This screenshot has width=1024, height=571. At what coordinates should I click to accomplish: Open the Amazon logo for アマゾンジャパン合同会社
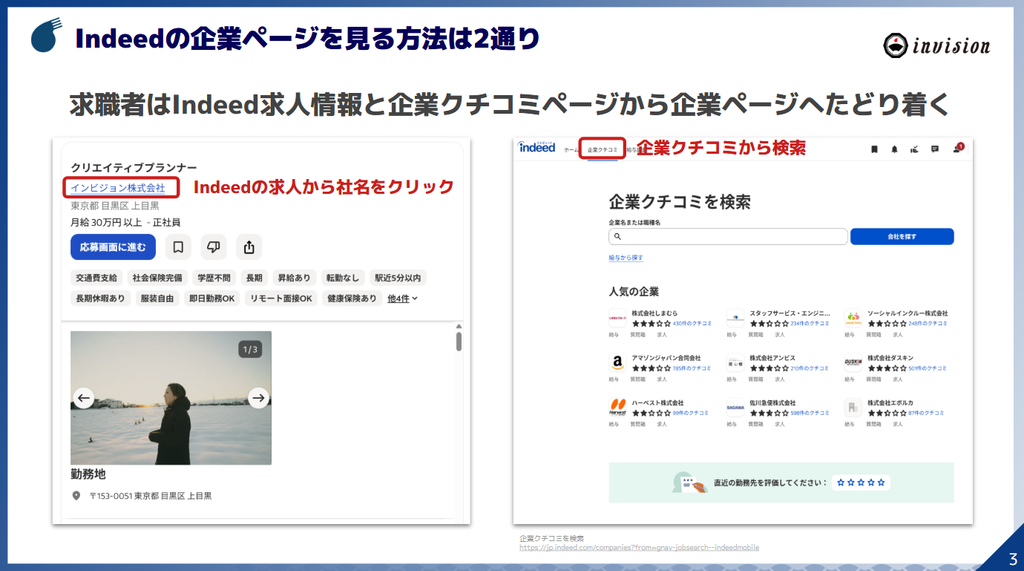tap(618, 363)
